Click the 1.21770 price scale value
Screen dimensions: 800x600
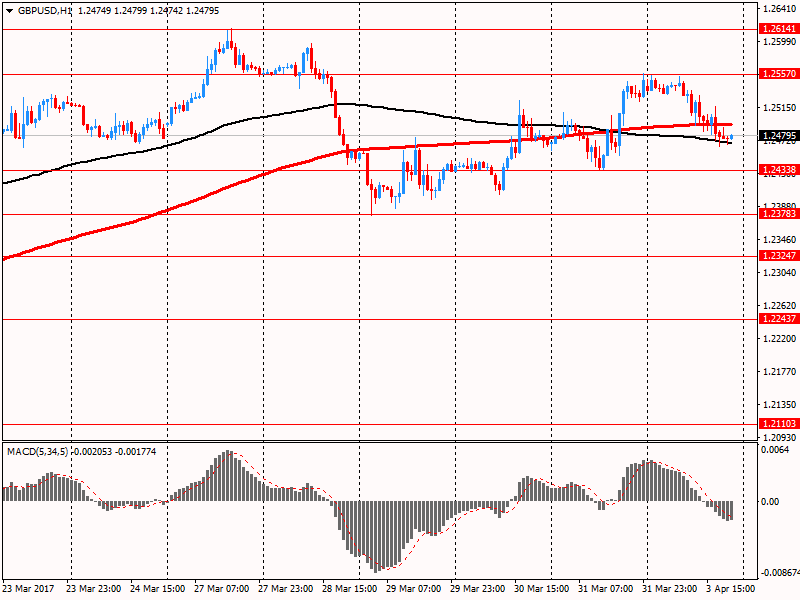point(779,371)
